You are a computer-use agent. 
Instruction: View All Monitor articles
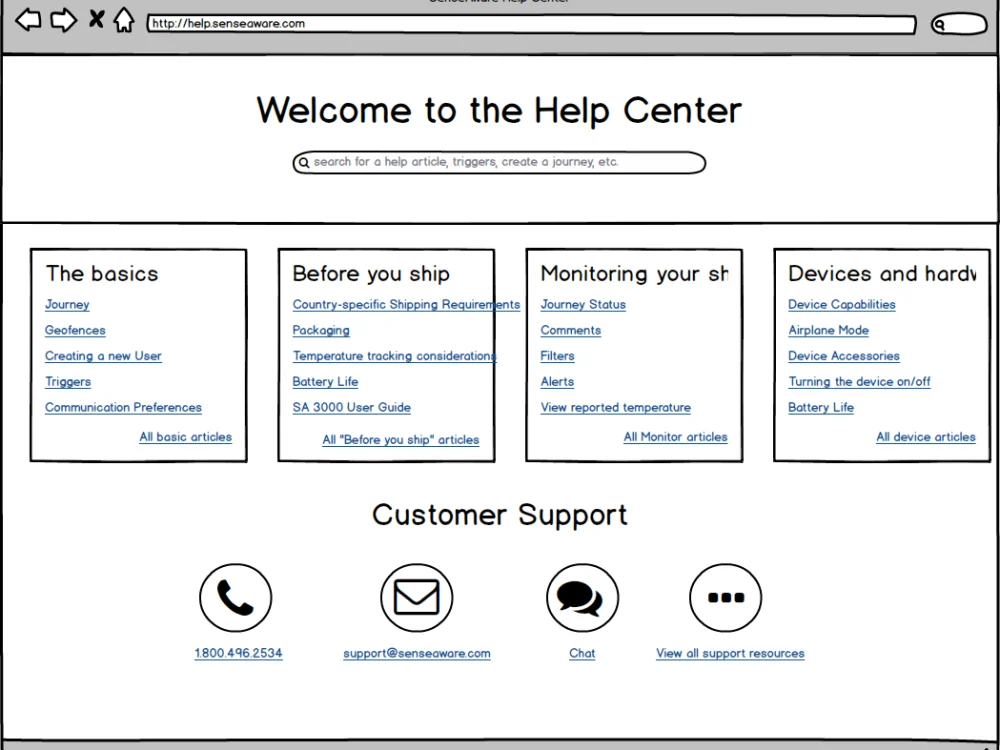tap(675, 437)
